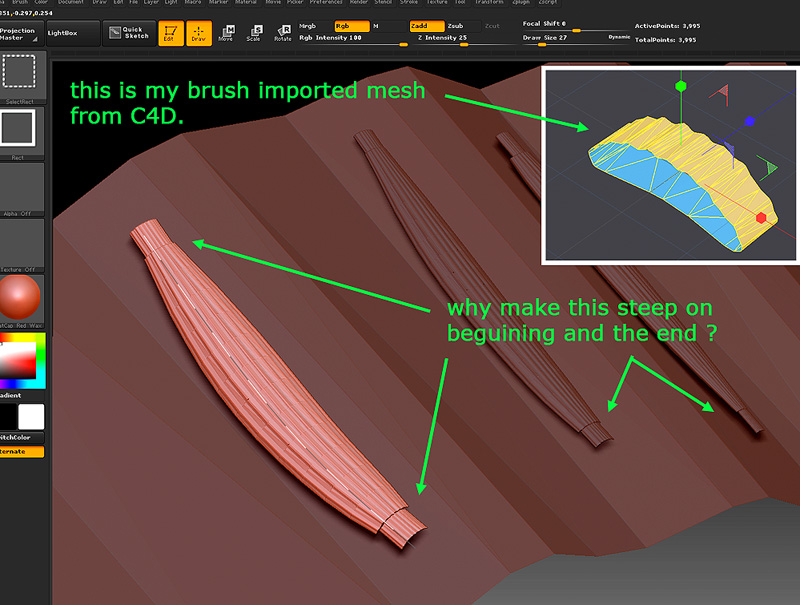The height and width of the screenshot is (605, 800).
Task: Pick color in the color picker square
Action: coord(19,360)
